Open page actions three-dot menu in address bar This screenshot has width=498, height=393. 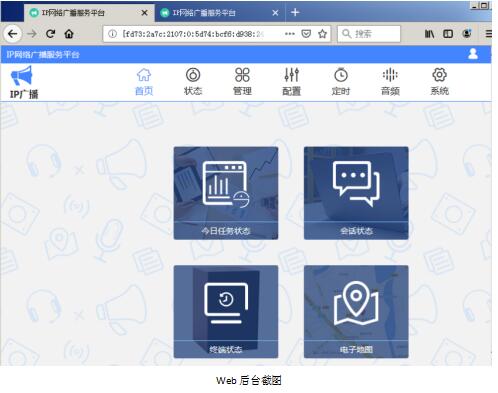pos(290,34)
